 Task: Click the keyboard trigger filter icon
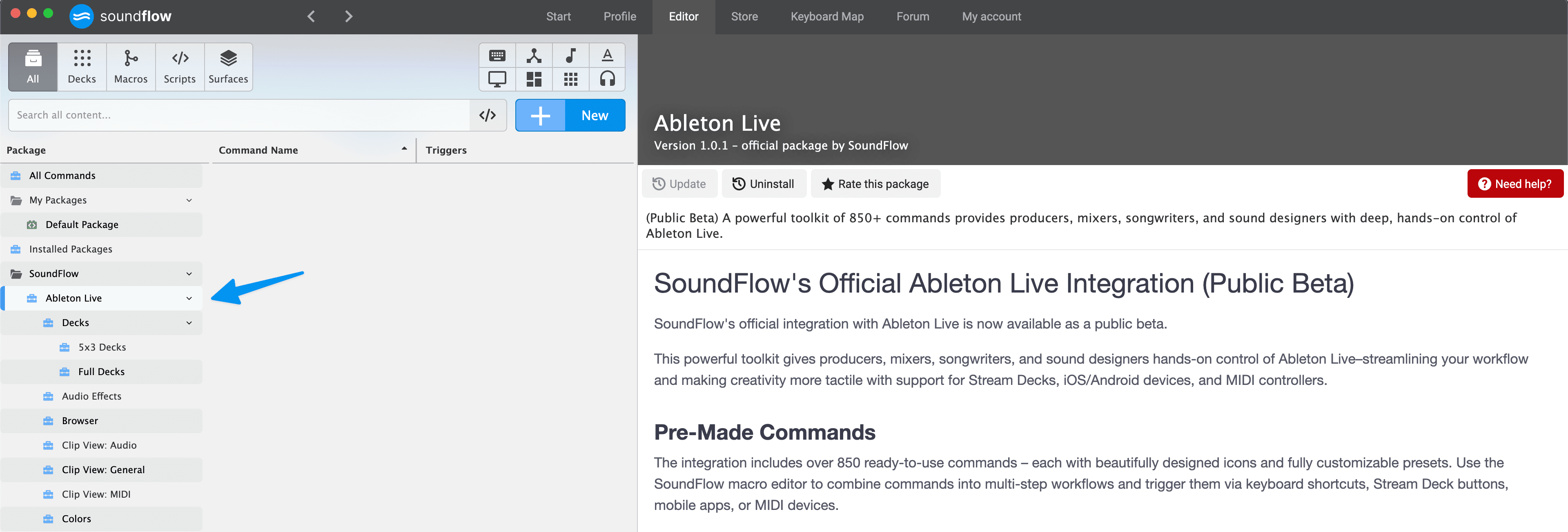click(497, 56)
